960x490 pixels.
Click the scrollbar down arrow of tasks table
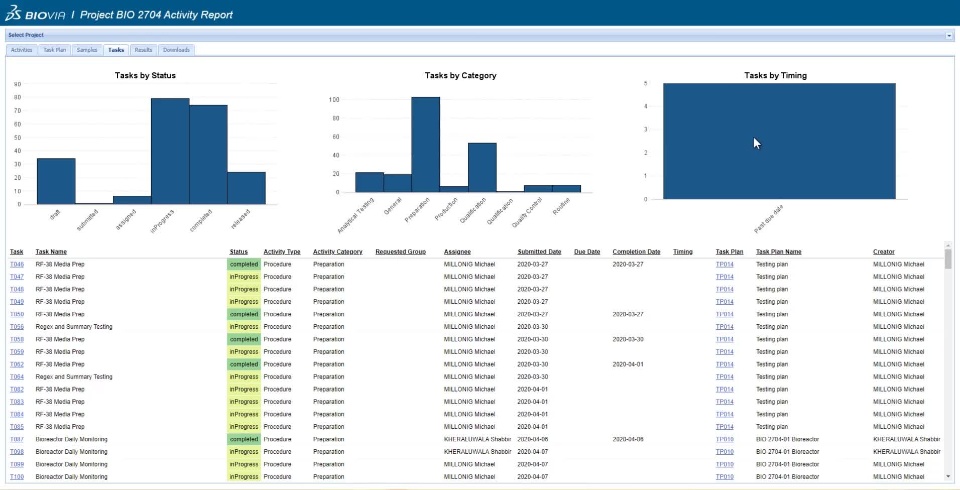[948, 476]
